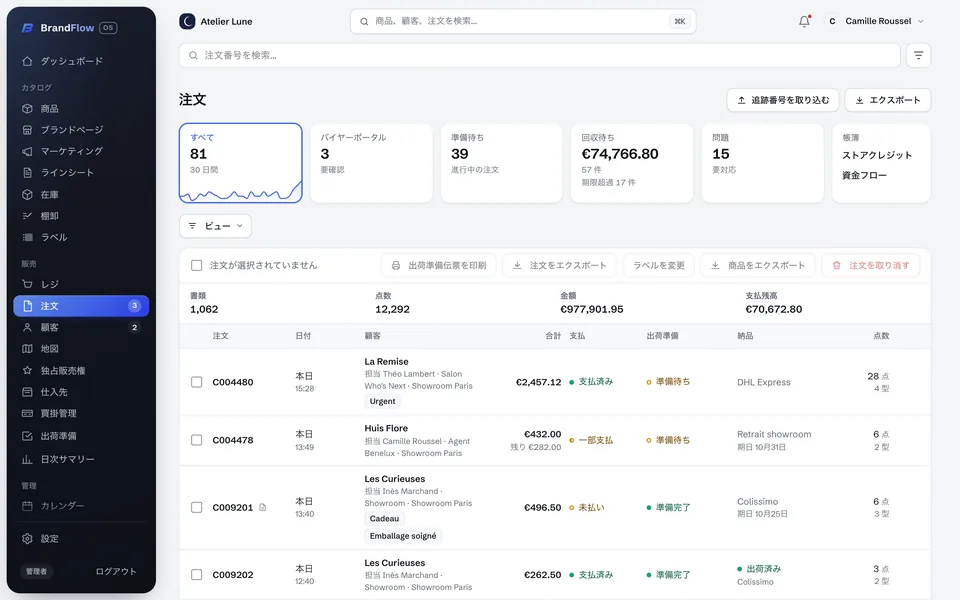Select the すべて orders tab card
The width and height of the screenshot is (960, 600).
pos(241,163)
